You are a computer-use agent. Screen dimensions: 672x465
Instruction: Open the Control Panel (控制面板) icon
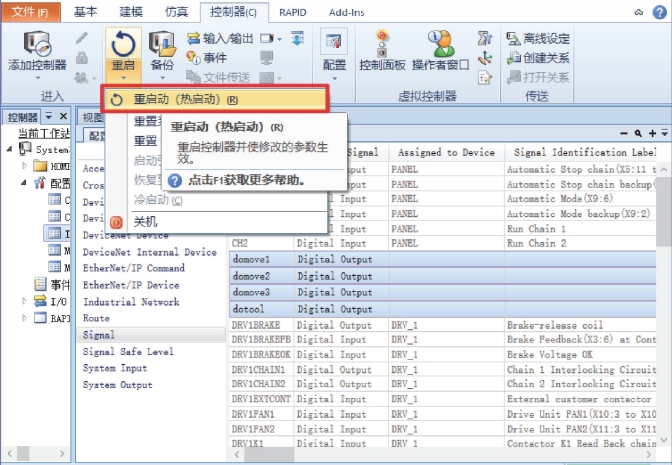pyautogui.click(x=382, y=50)
